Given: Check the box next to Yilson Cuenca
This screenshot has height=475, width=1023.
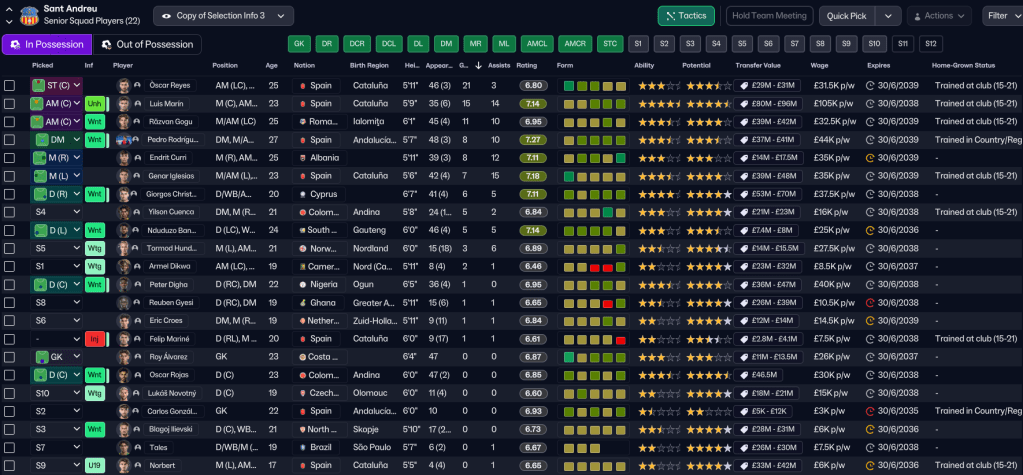Looking at the screenshot, I should (10, 212).
